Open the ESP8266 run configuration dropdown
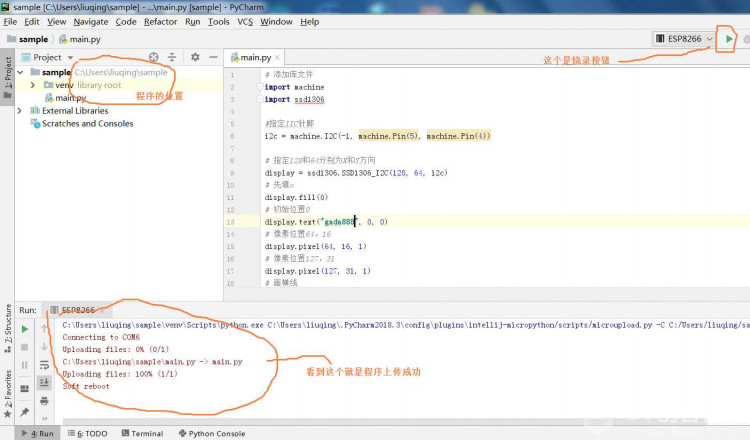This screenshot has width=750, height=440. (x=684, y=39)
